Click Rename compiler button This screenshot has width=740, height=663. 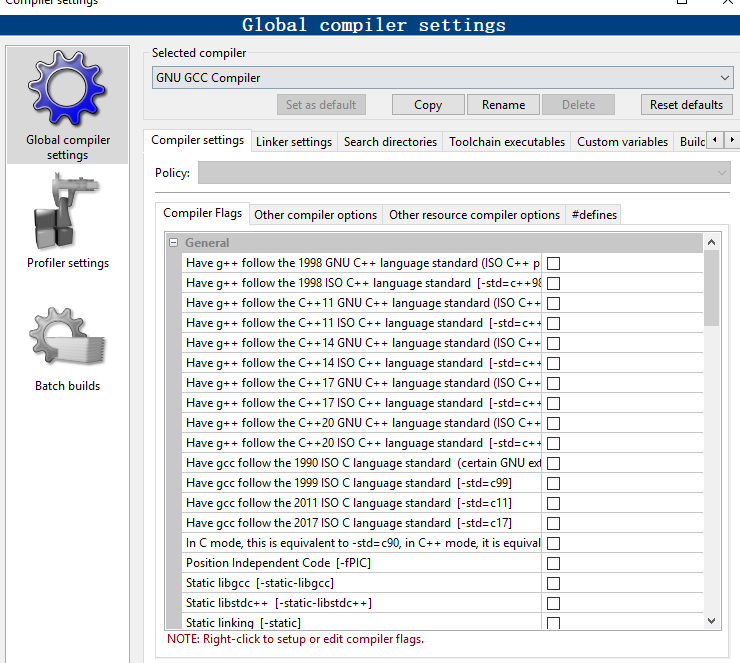(x=503, y=105)
